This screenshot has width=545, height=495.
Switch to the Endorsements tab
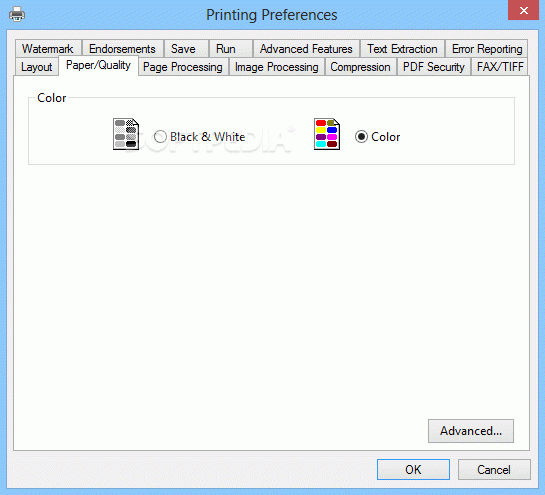coord(122,49)
